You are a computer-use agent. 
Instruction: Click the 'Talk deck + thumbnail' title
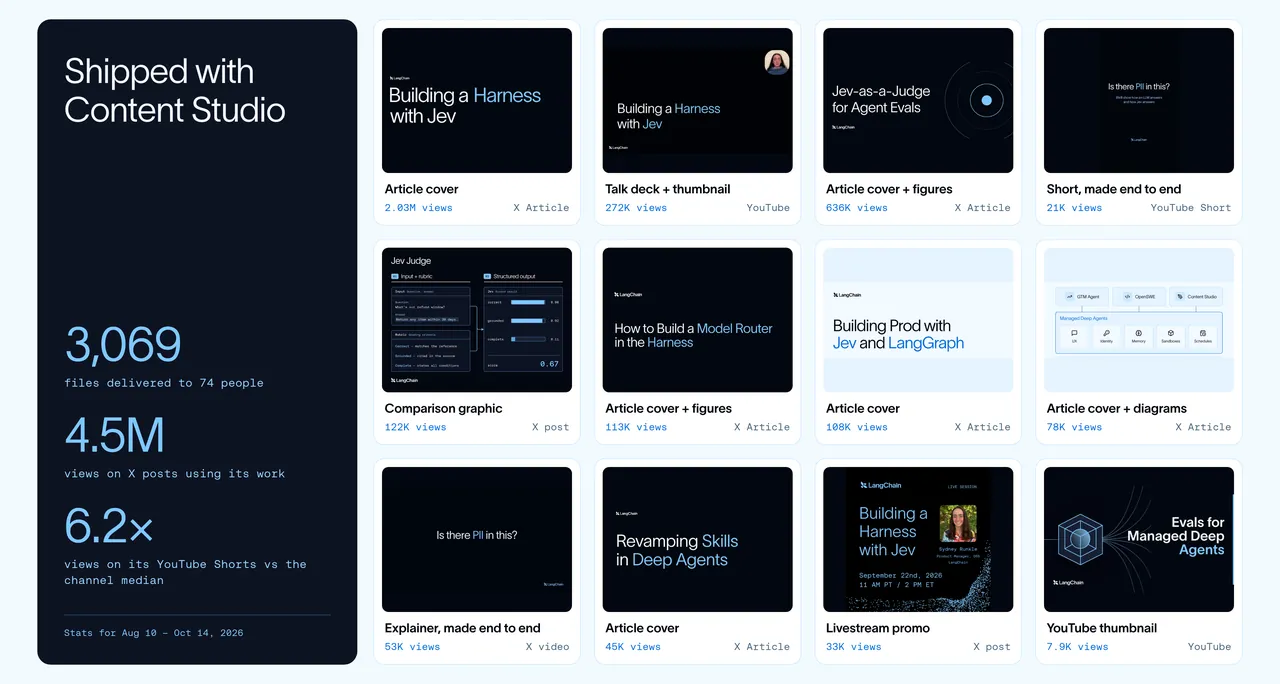tap(668, 189)
